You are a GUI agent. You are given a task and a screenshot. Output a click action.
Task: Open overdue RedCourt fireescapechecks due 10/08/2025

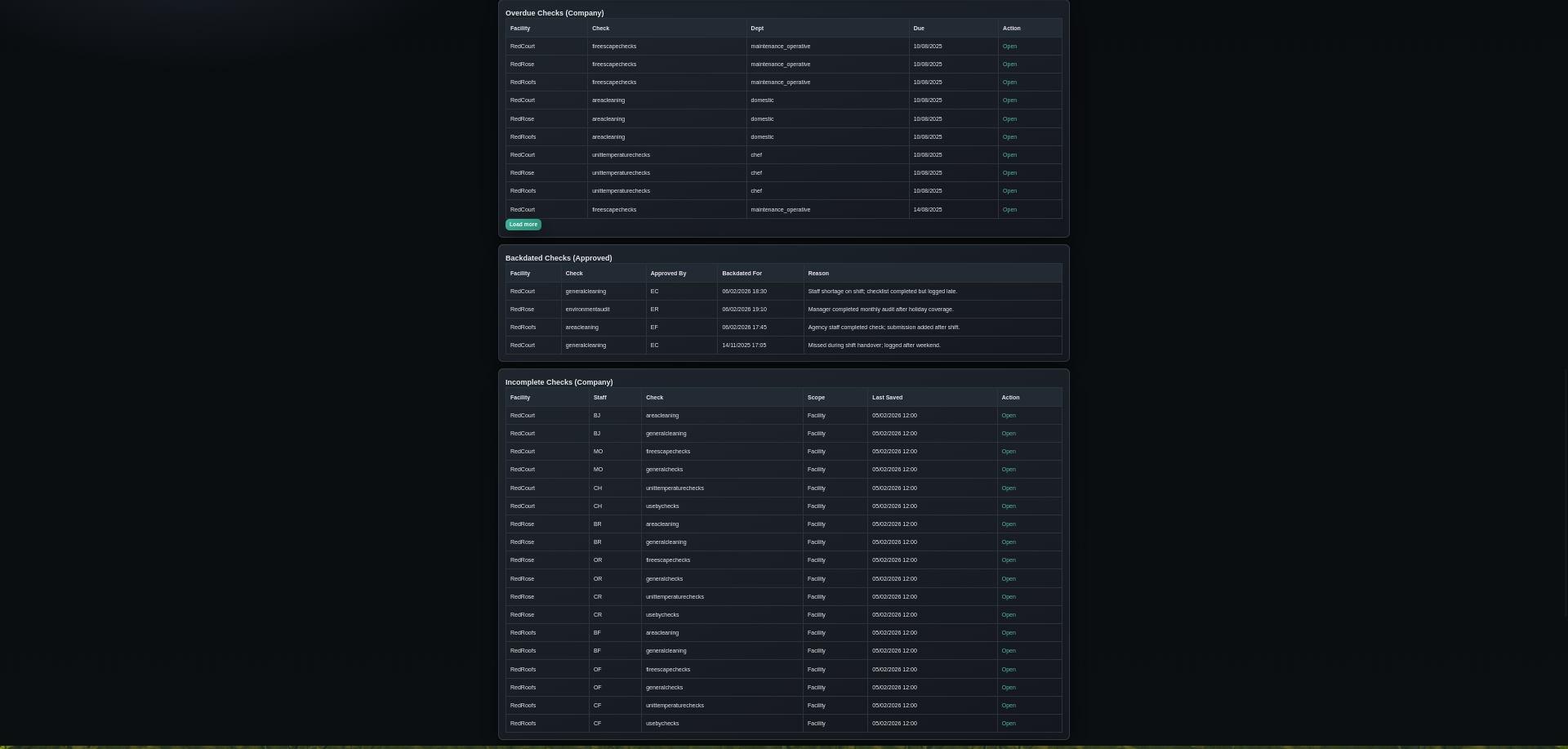click(x=1009, y=47)
